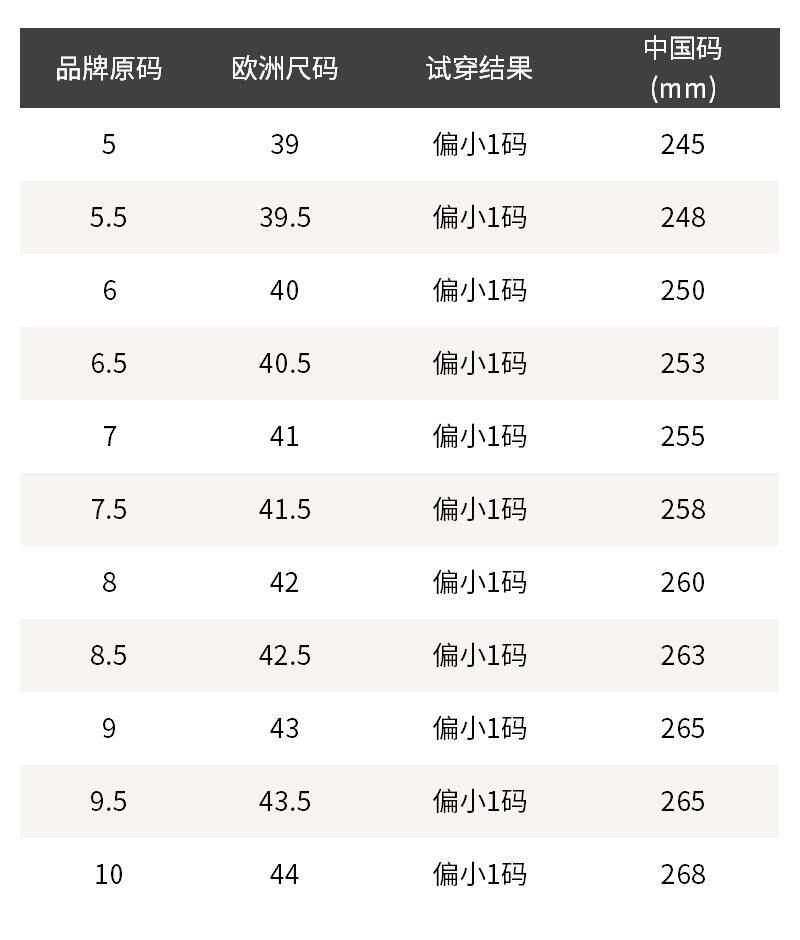Select the 268 mm value
800x940 pixels.
(x=682, y=875)
